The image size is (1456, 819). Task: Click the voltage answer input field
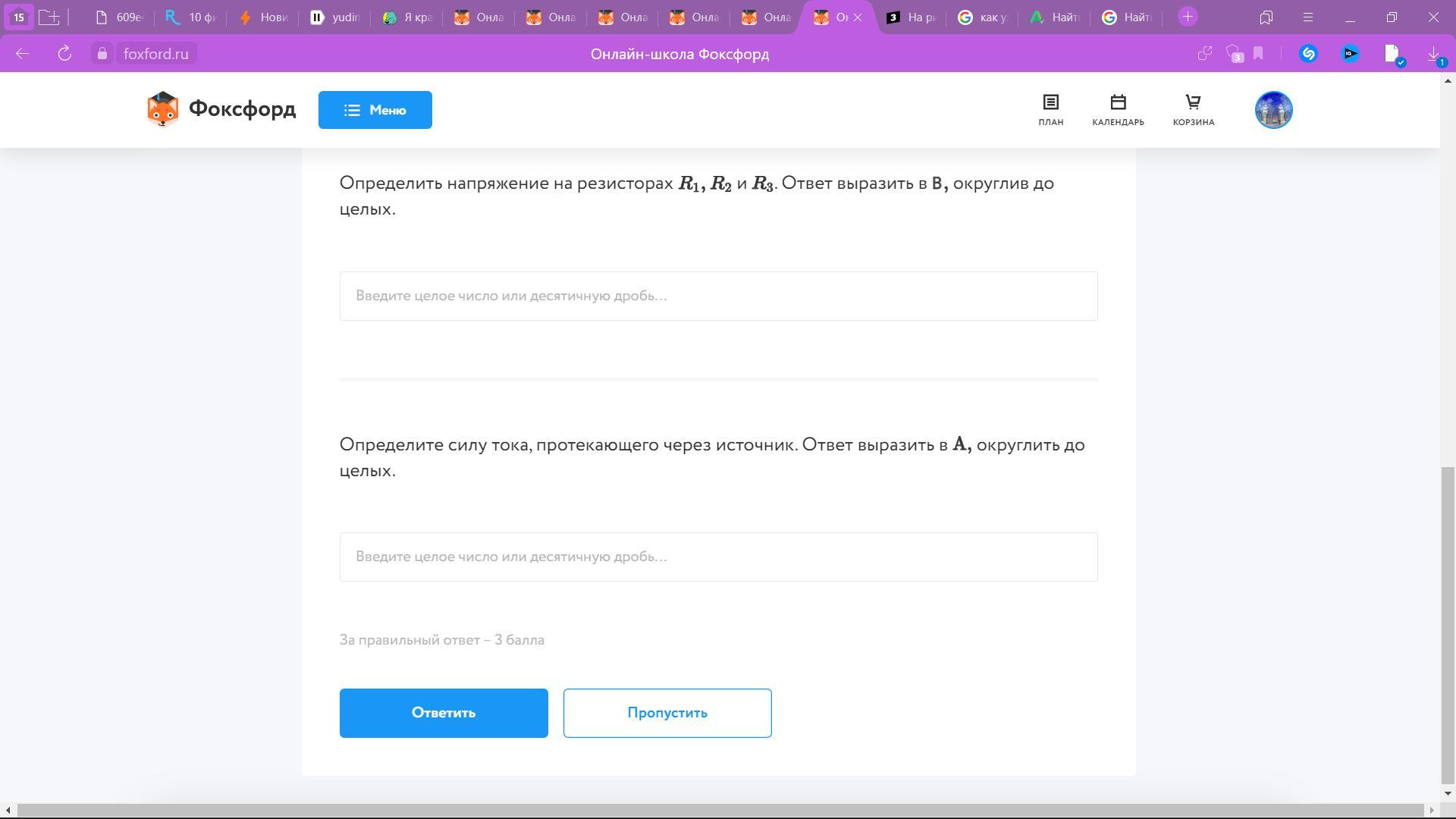click(718, 296)
